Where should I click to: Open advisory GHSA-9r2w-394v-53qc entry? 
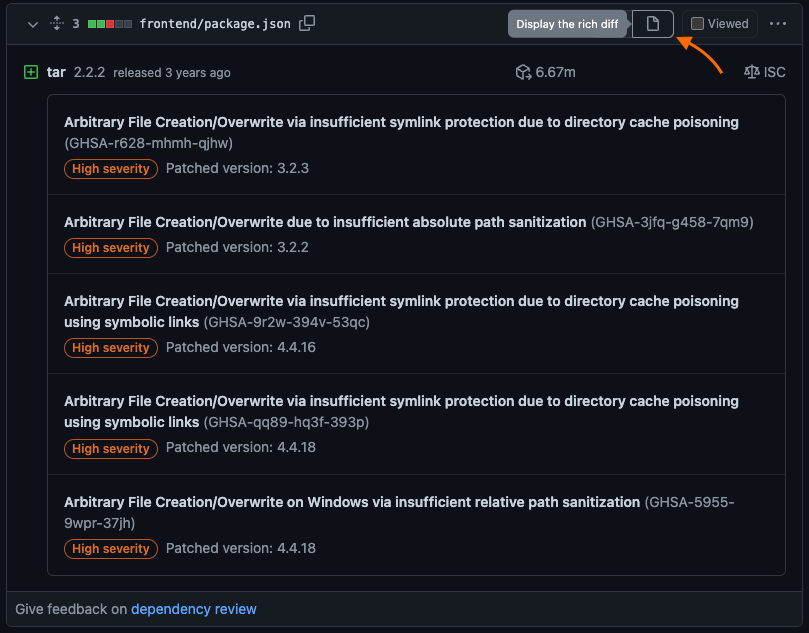click(x=401, y=301)
